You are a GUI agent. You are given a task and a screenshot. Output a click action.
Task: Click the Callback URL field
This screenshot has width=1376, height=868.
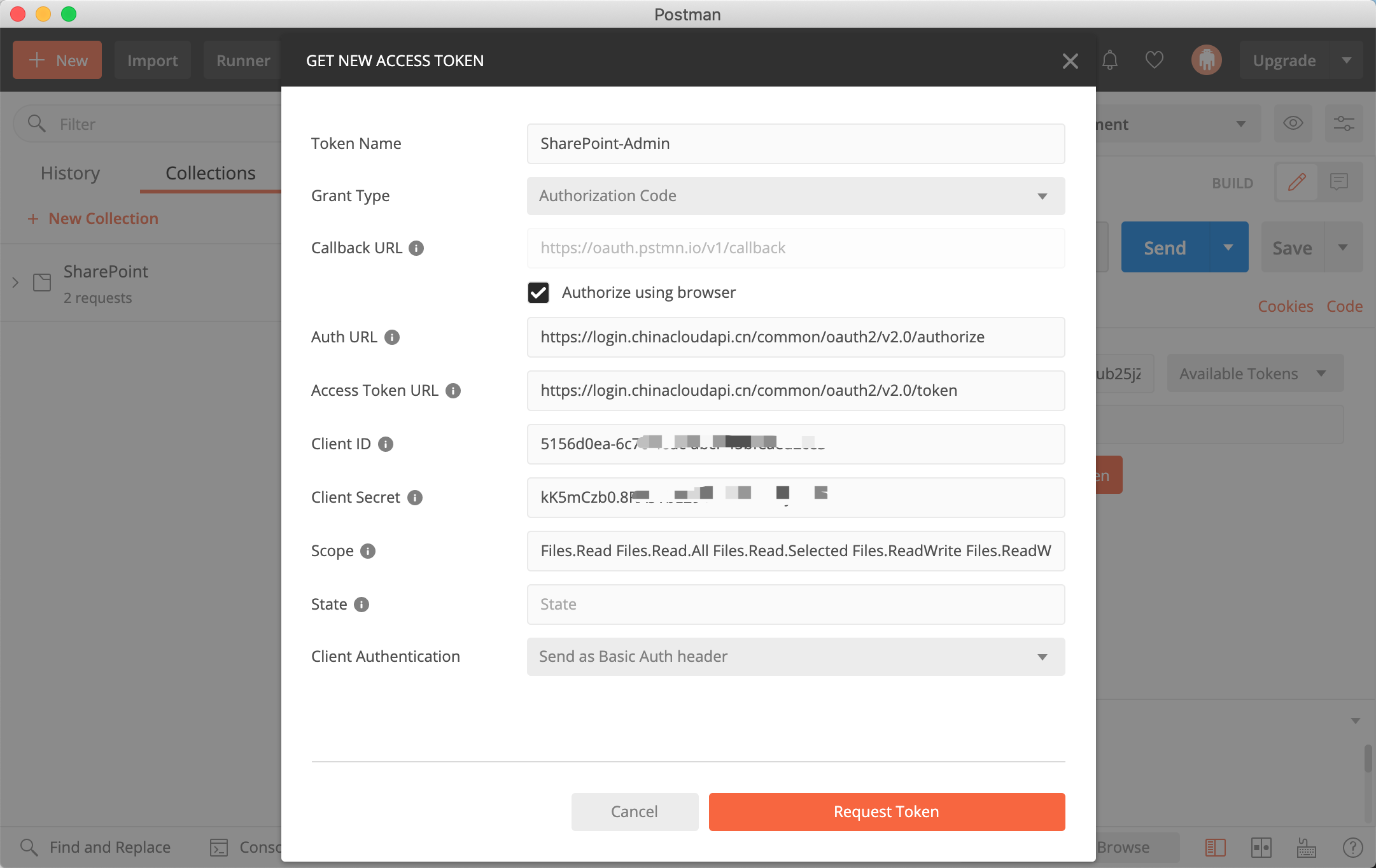point(796,248)
